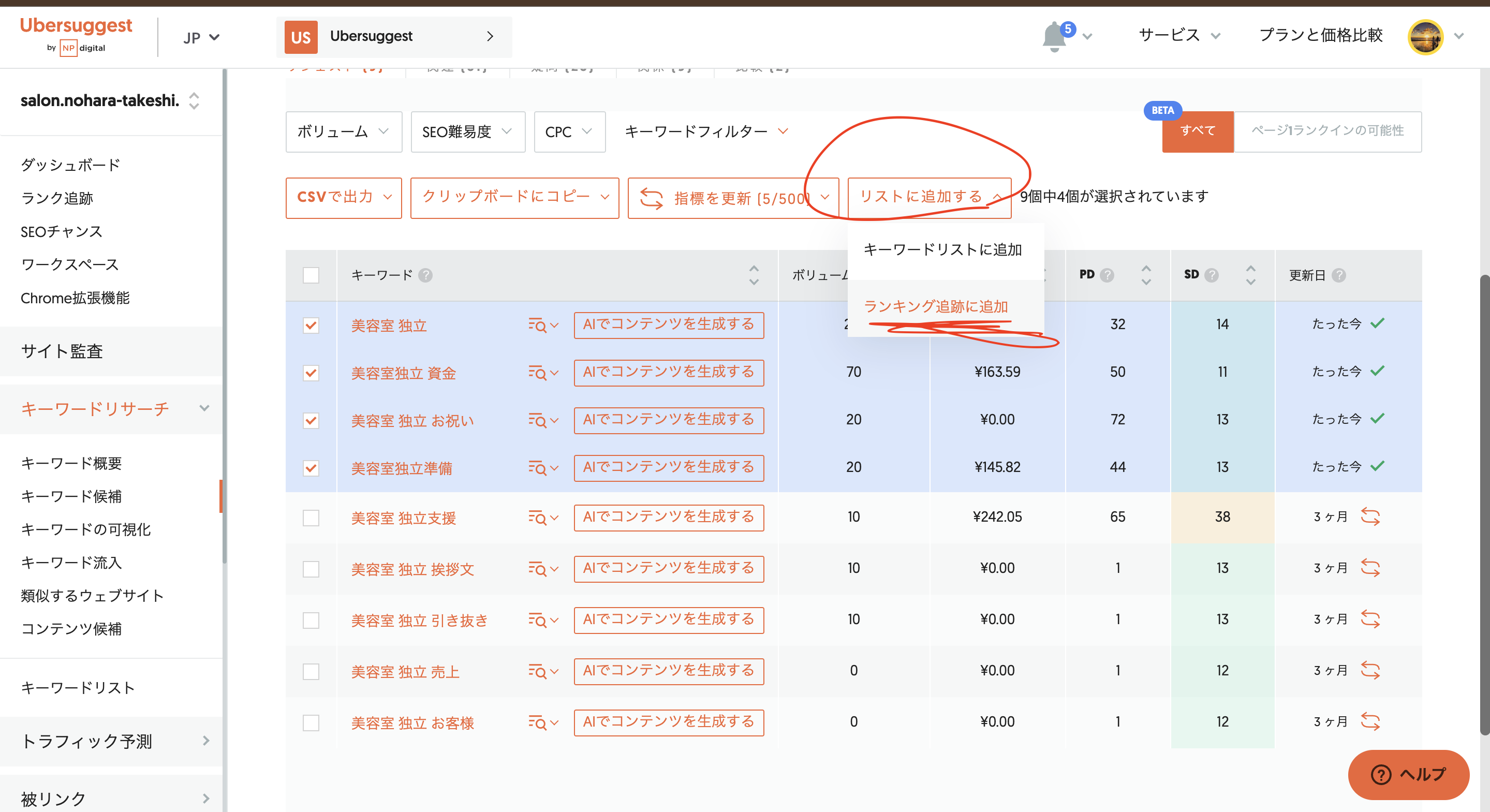Click the question mark icon beside SD
This screenshot has height=812, width=1490.
coord(1212,275)
